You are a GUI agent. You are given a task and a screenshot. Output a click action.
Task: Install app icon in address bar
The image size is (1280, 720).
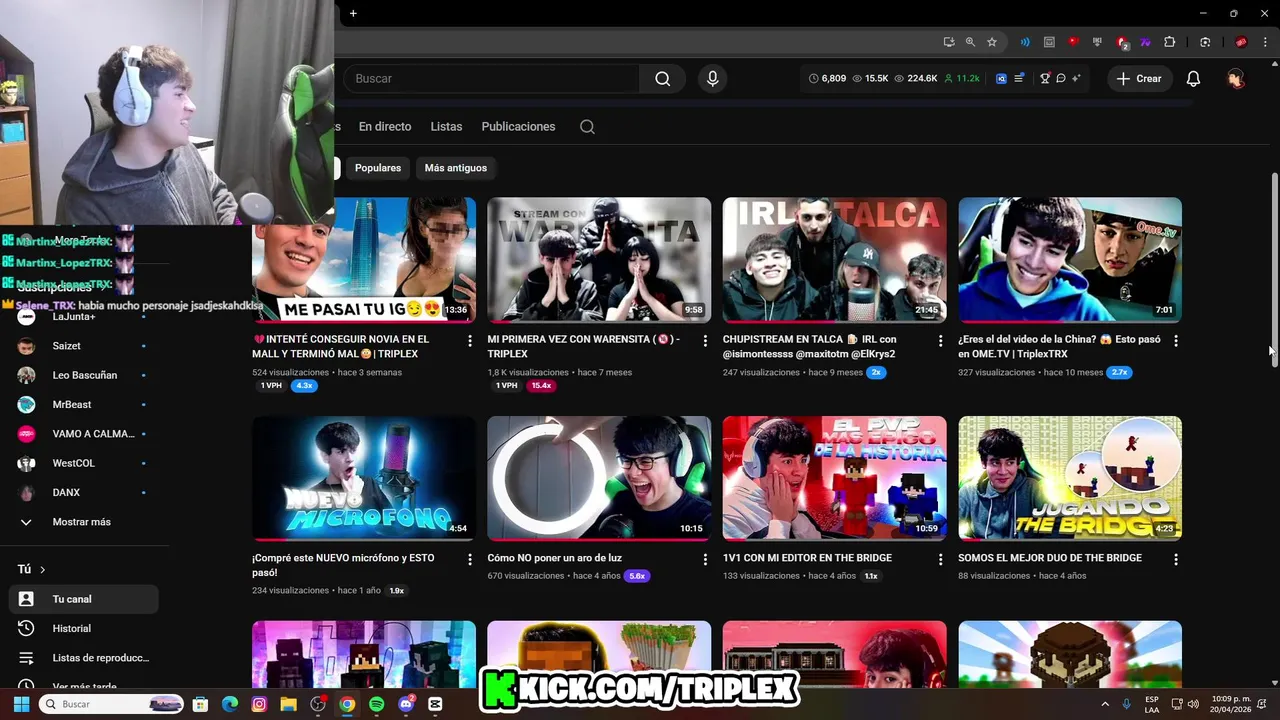tap(948, 42)
